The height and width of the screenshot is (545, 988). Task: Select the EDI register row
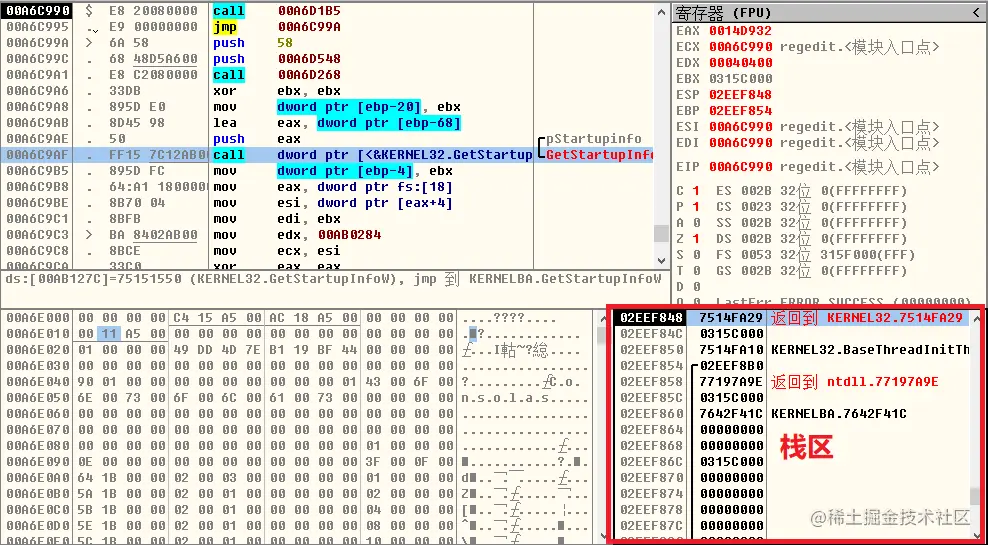pyautogui.click(x=808, y=143)
